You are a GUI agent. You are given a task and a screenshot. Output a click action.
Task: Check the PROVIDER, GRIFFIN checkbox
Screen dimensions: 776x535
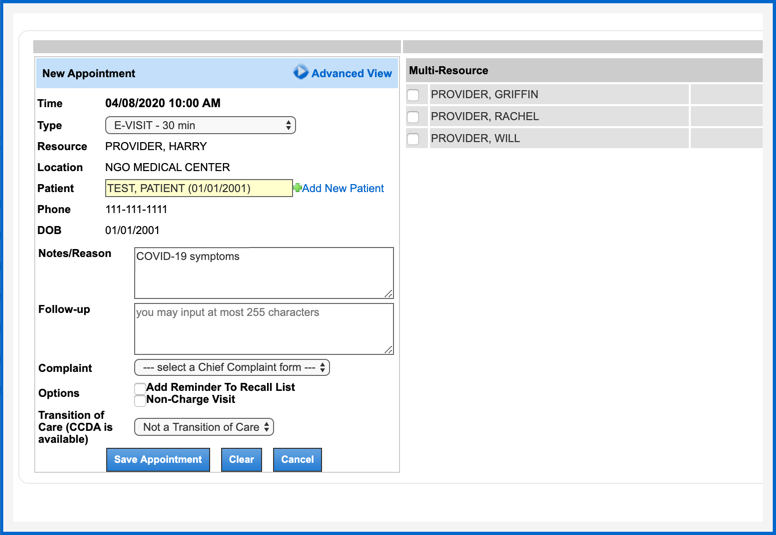pyautogui.click(x=413, y=95)
